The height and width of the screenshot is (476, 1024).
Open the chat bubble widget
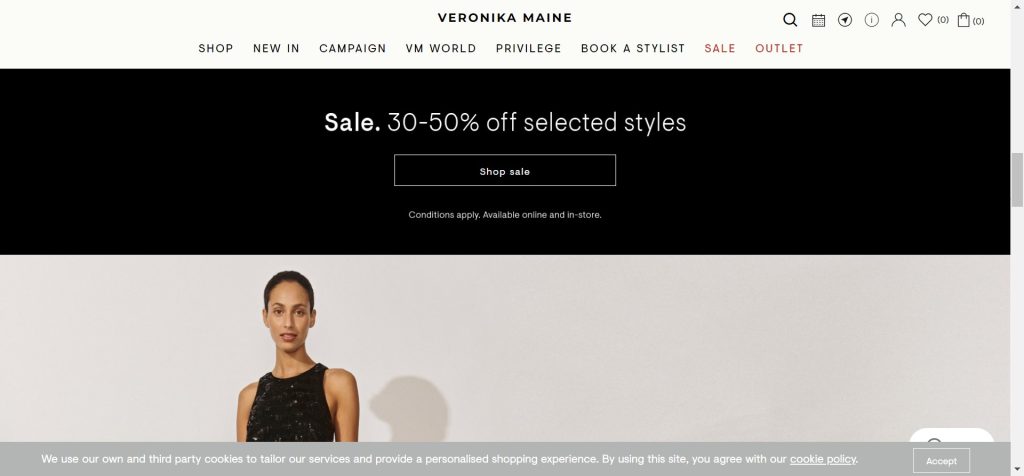pos(952,436)
